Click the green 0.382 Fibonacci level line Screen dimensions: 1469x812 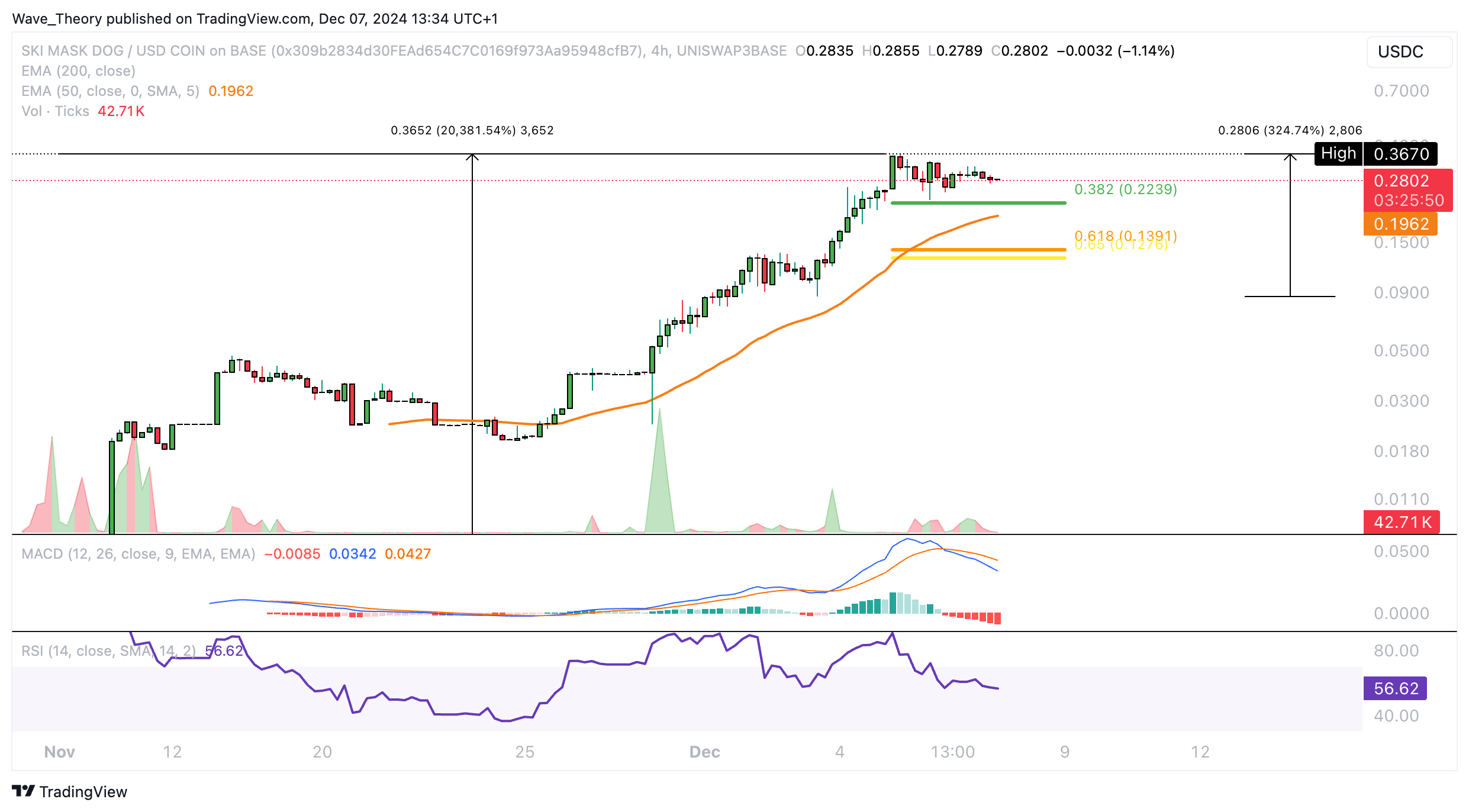pyautogui.click(x=978, y=203)
